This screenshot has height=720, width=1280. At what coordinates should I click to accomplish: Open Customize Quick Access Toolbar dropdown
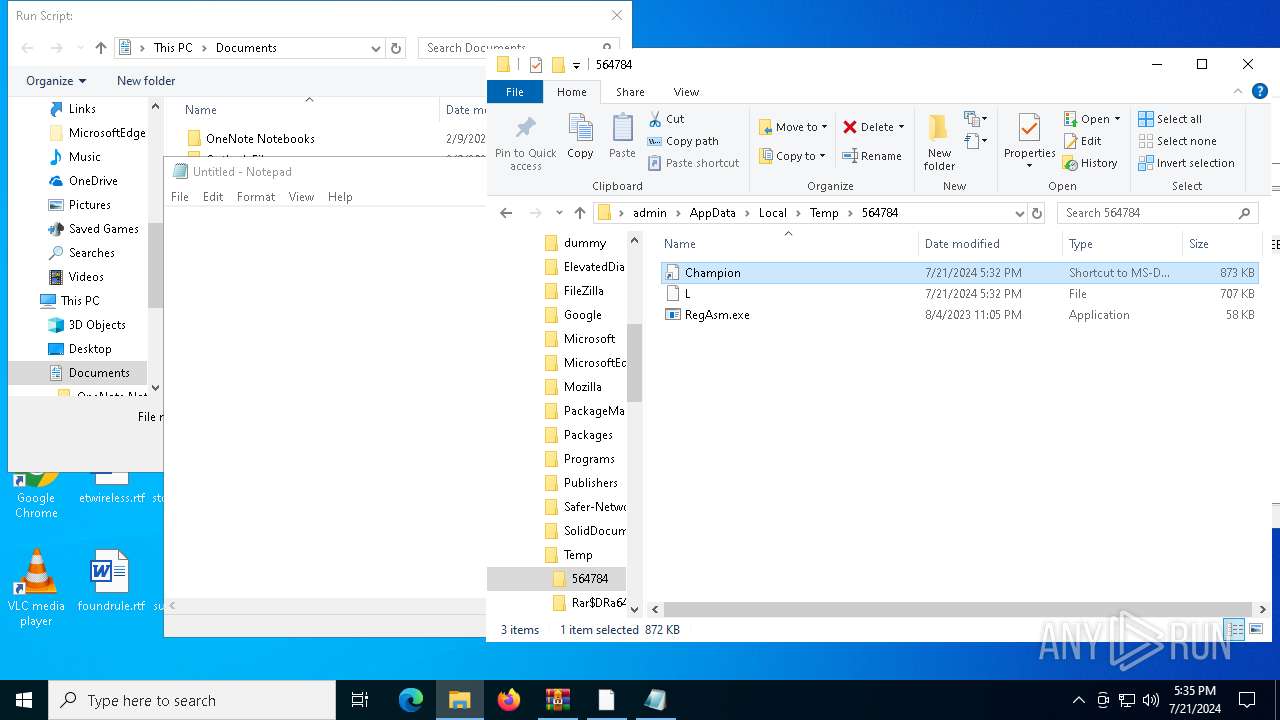tap(576, 66)
